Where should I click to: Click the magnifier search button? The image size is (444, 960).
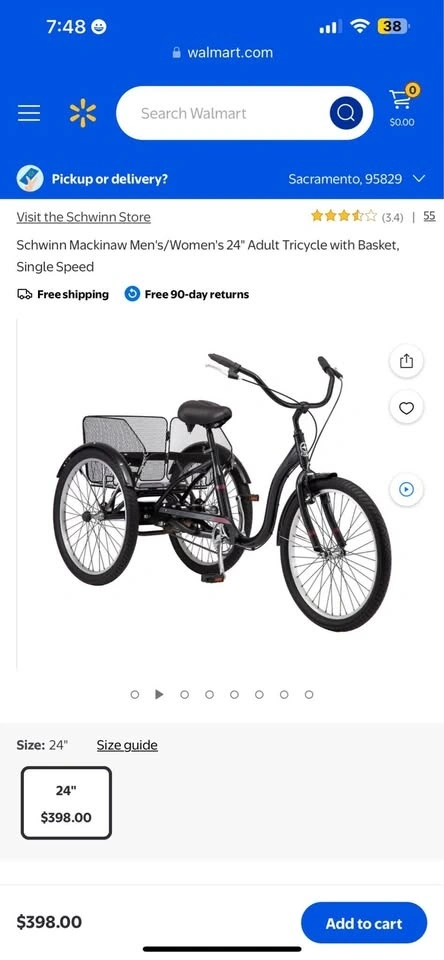[346, 113]
